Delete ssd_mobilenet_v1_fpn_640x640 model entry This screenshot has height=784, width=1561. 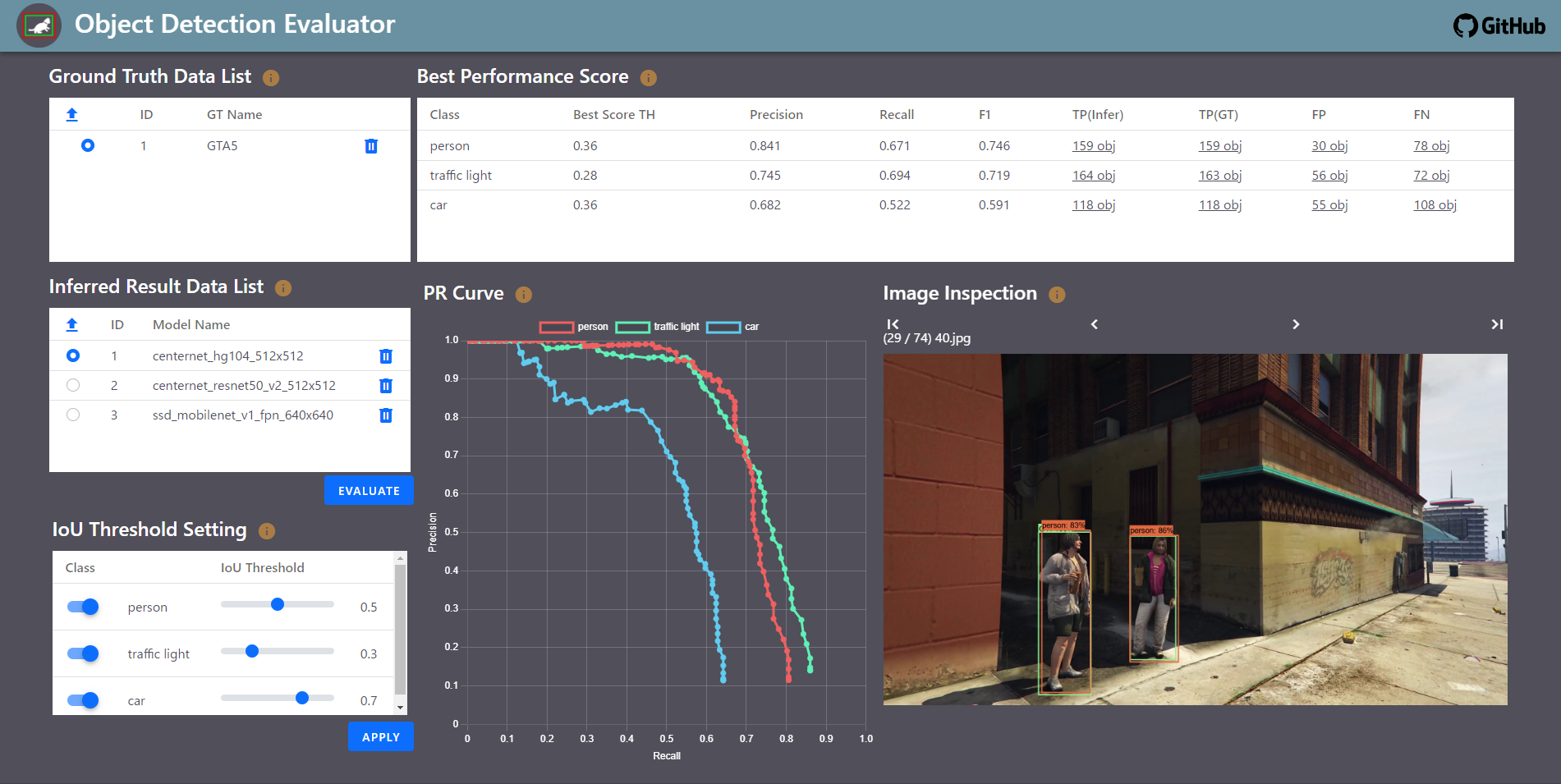click(386, 415)
